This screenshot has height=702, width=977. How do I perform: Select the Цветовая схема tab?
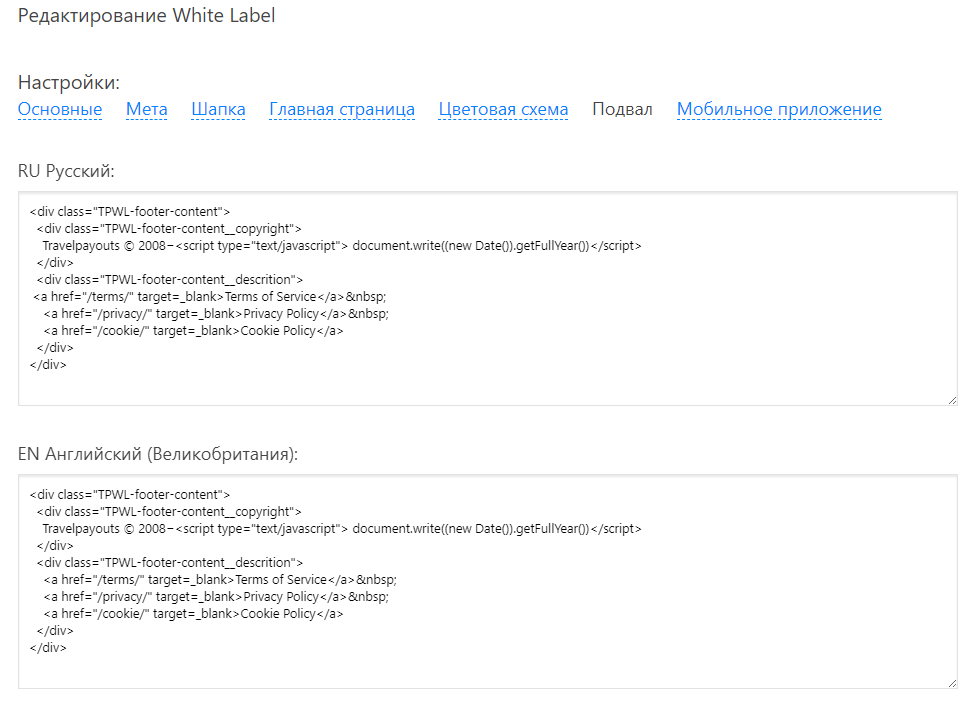pos(503,109)
